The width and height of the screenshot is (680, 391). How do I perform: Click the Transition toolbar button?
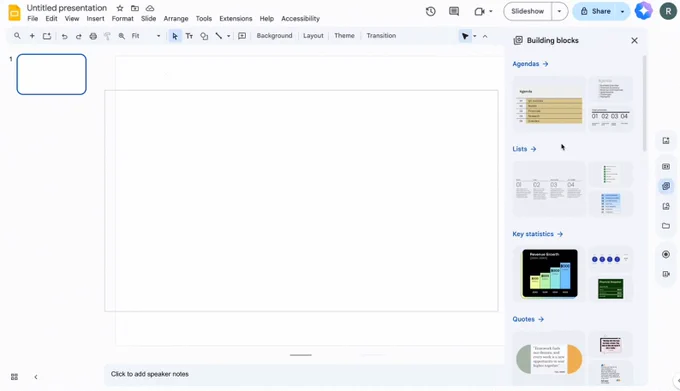point(381,36)
